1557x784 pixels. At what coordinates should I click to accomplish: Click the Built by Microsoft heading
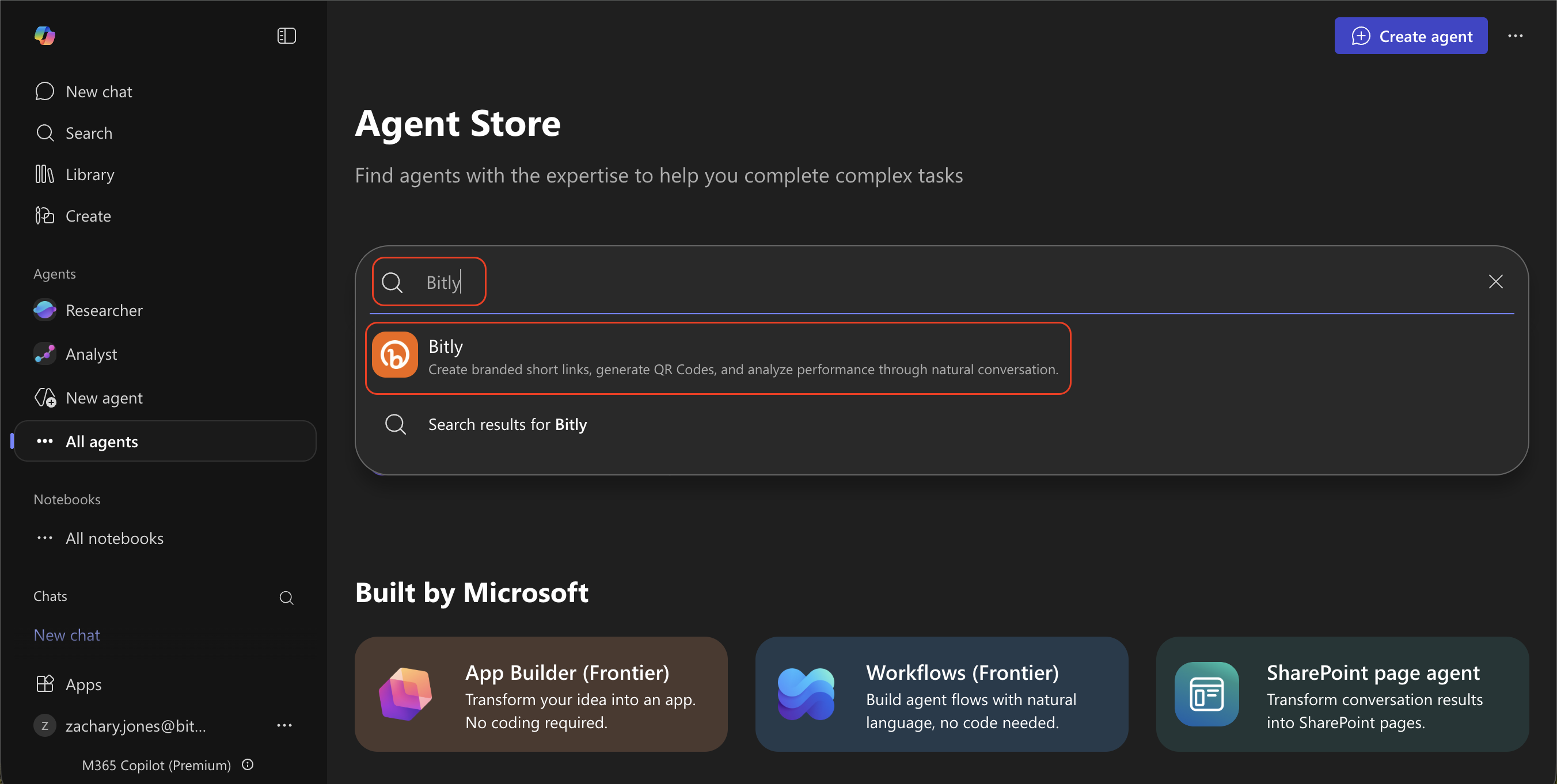(472, 592)
